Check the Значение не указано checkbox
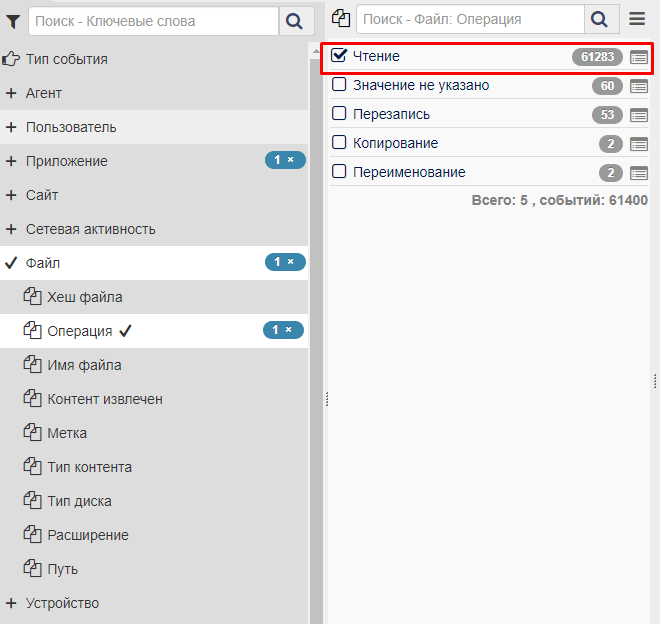Viewport: 660px width, 624px height. (339, 85)
